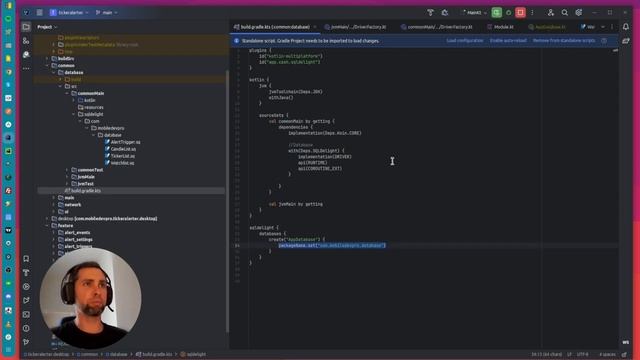
Task: Open CandleList.sq file
Action: (x=120, y=149)
